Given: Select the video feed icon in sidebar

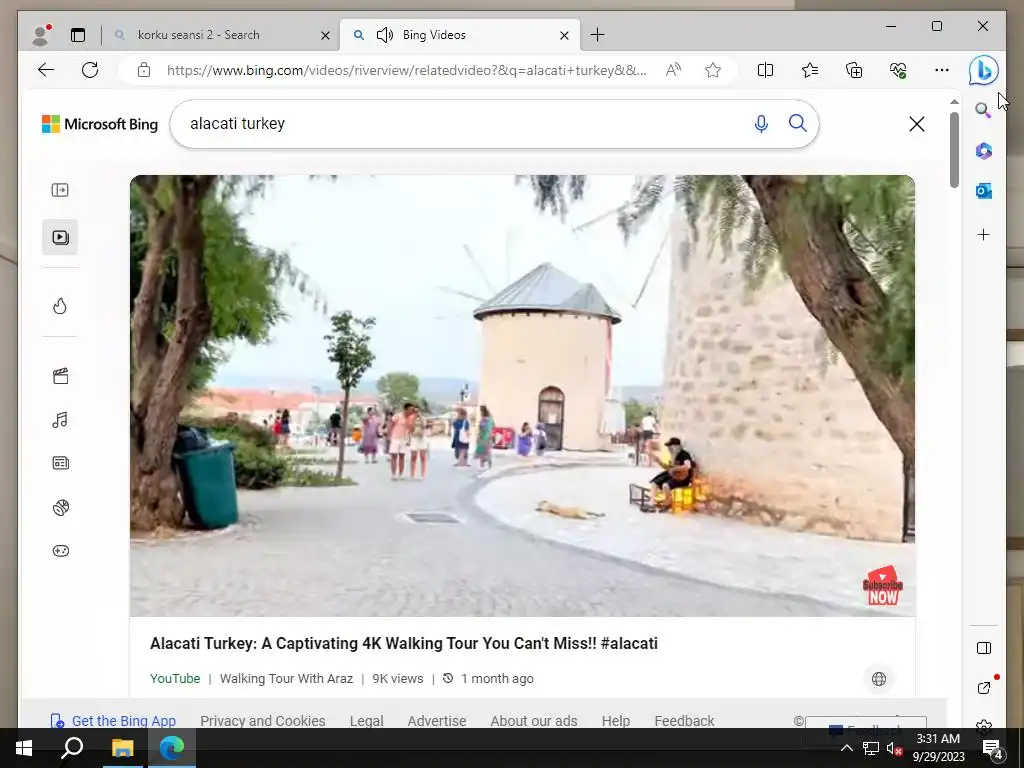Looking at the screenshot, I should (x=60, y=237).
